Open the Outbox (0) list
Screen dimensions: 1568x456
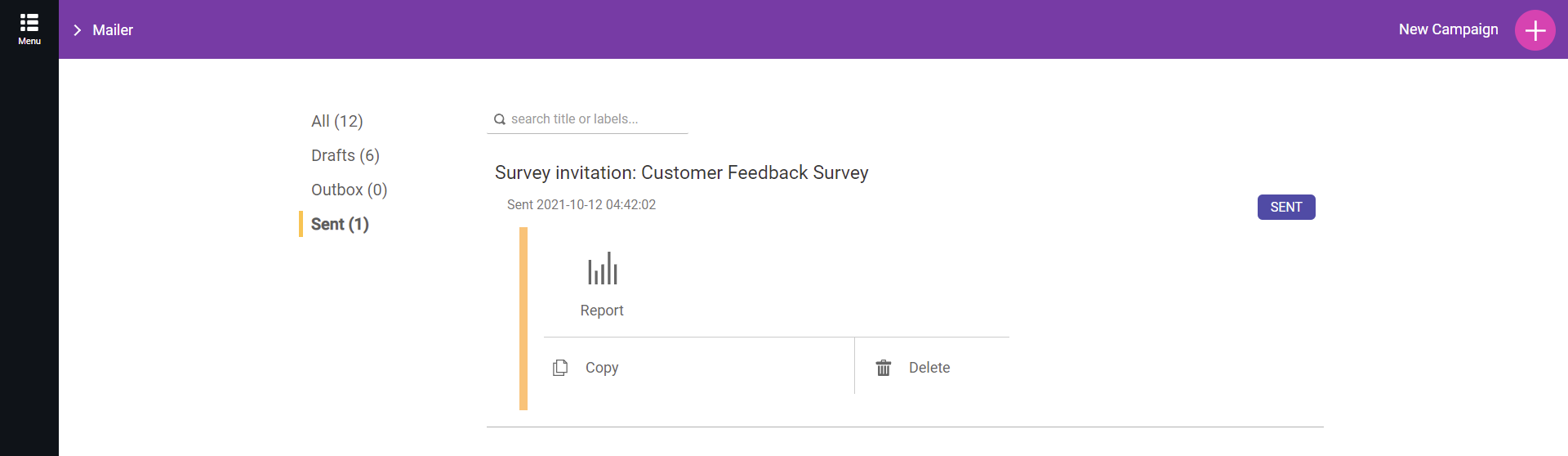pyautogui.click(x=350, y=190)
